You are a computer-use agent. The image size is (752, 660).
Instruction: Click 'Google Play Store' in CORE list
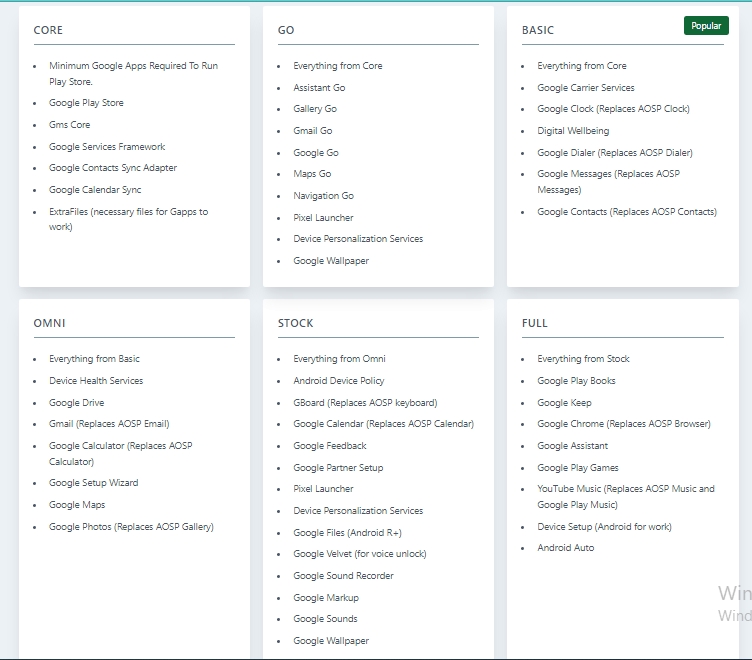[86, 103]
